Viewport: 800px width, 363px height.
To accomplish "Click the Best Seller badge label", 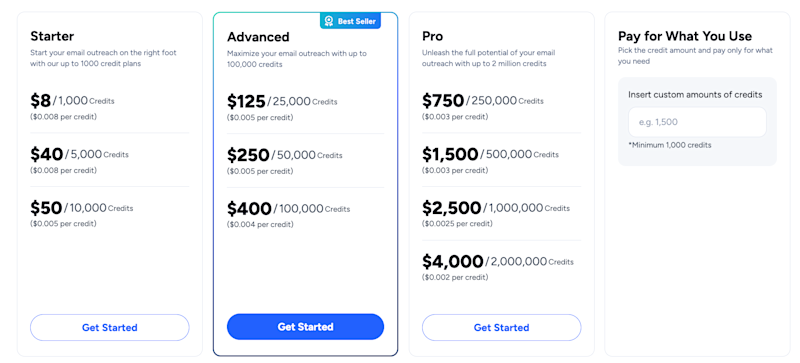I will [357, 21].
